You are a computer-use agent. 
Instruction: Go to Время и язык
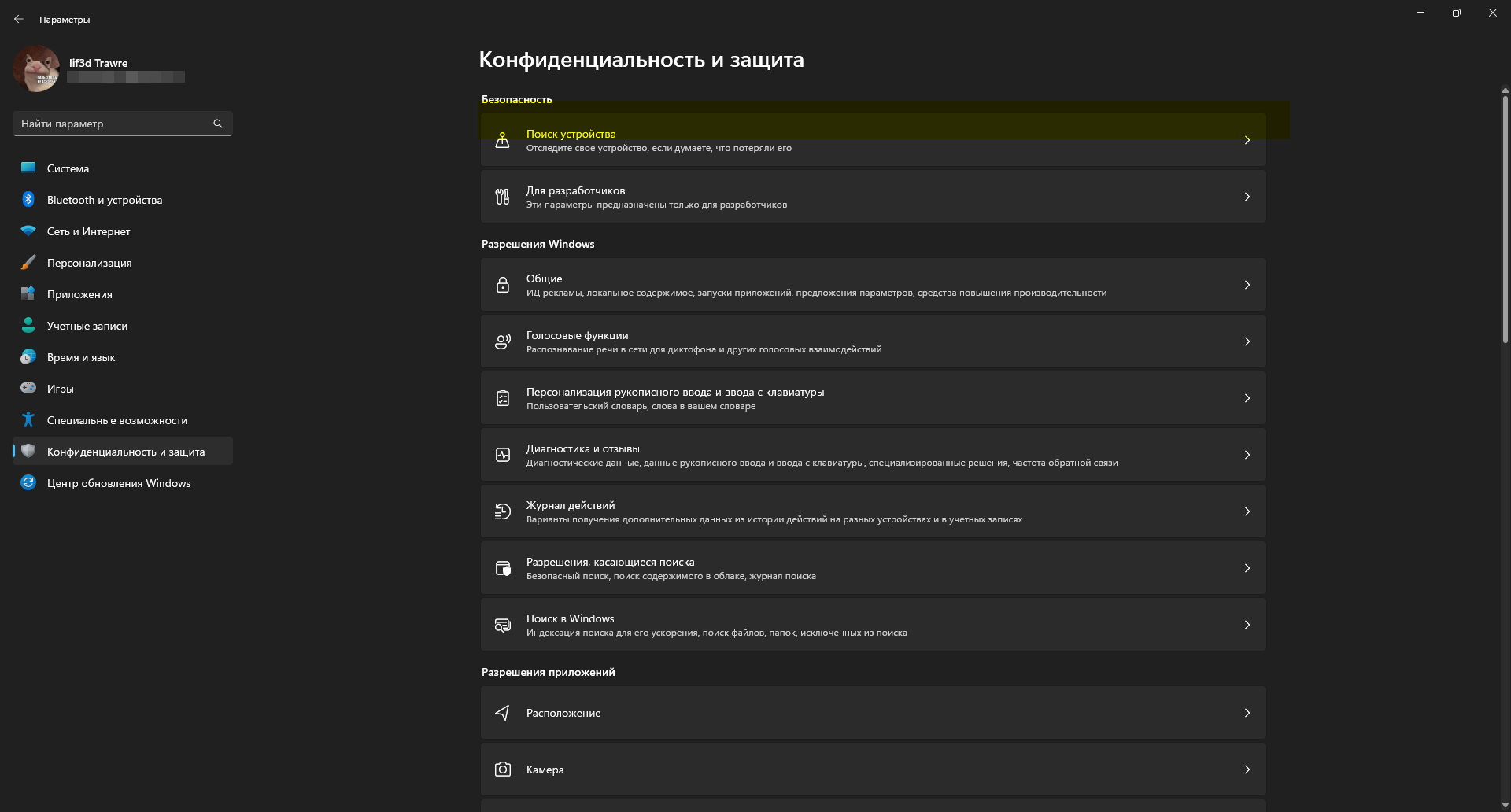pyautogui.click(x=122, y=357)
